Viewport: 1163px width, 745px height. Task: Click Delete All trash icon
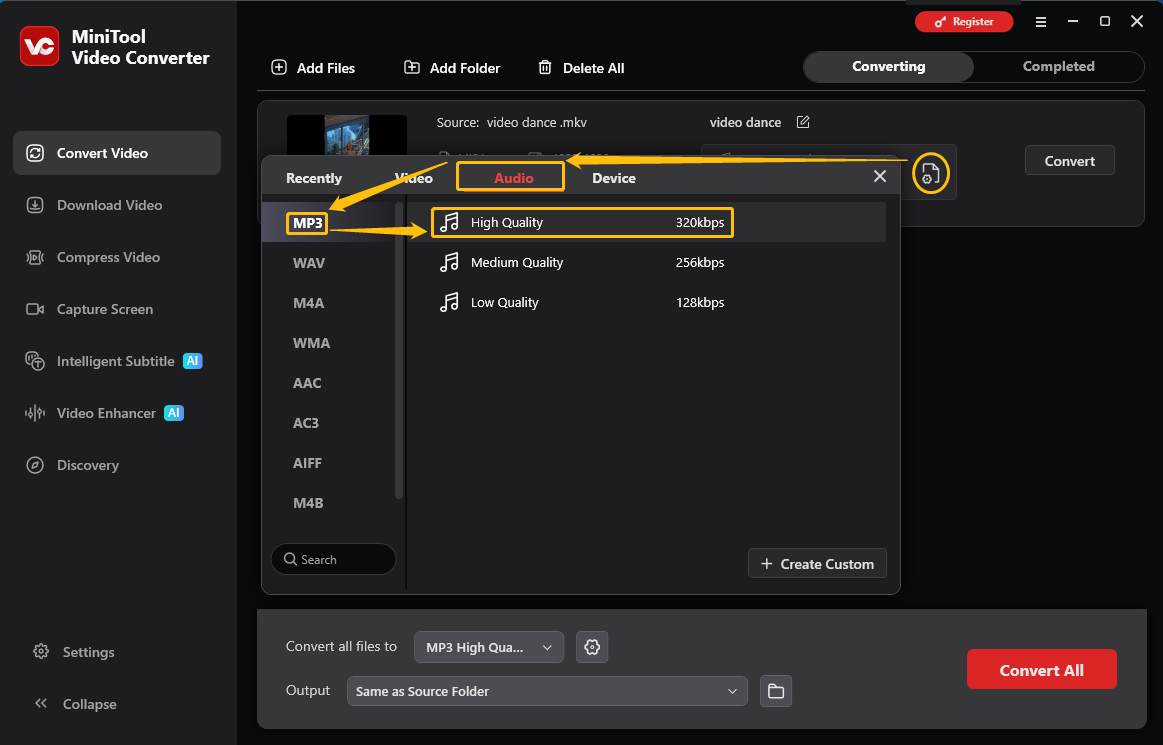point(544,68)
